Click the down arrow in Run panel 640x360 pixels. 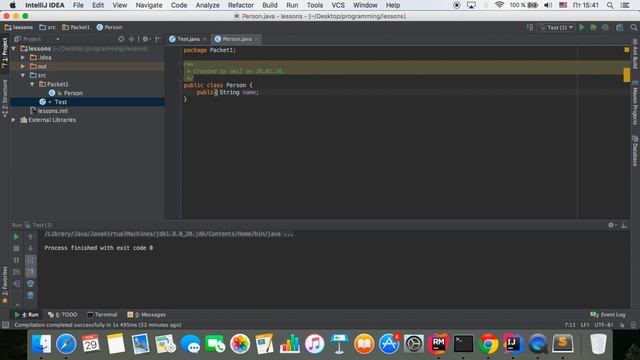30,248
